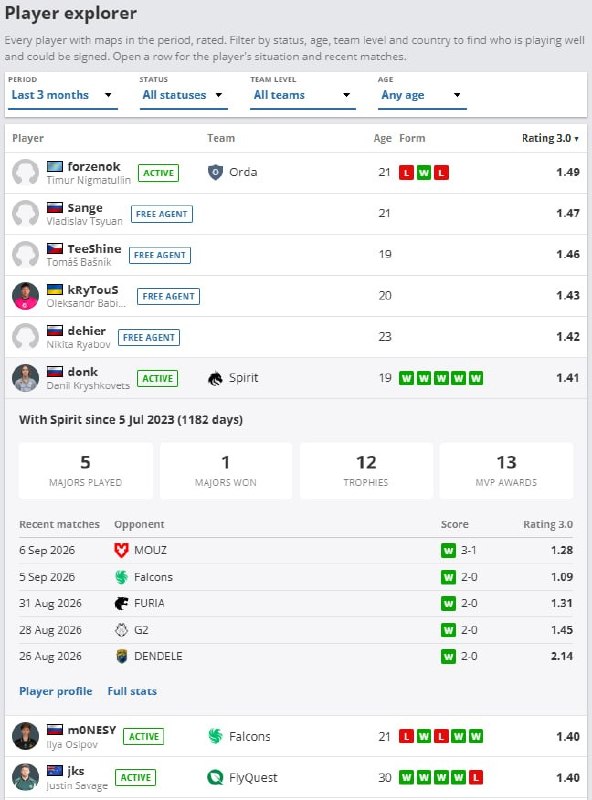The width and height of the screenshot is (592, 800).
Task: Click the FlyQuest logo next to jks
Action: 215,778
